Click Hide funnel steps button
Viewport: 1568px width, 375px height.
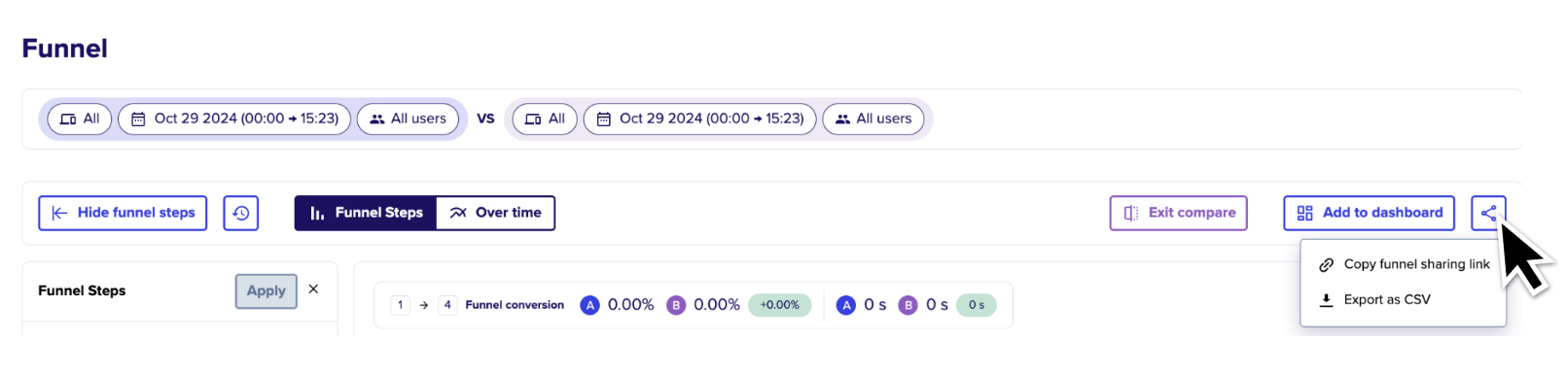123,213
